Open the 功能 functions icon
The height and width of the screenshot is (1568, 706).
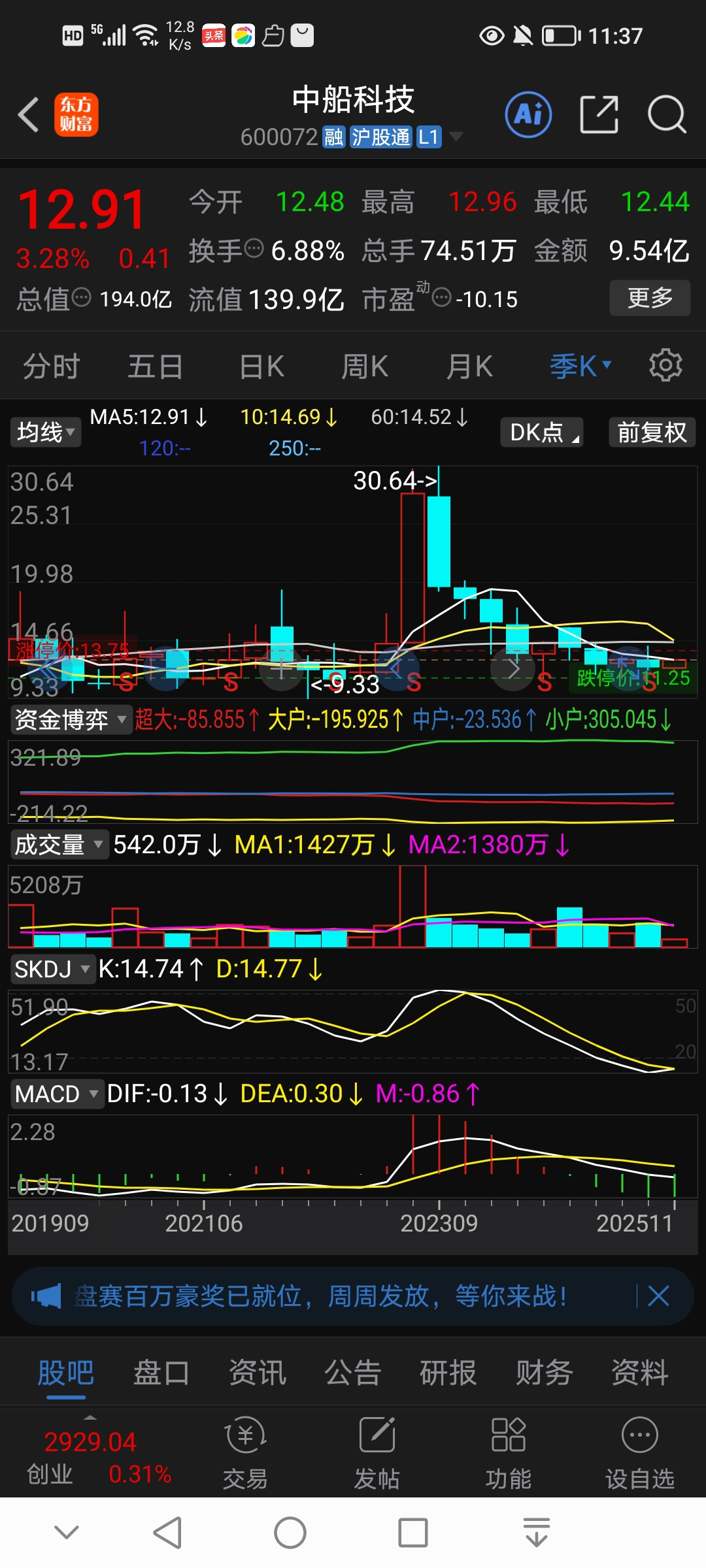(509, 1453)
